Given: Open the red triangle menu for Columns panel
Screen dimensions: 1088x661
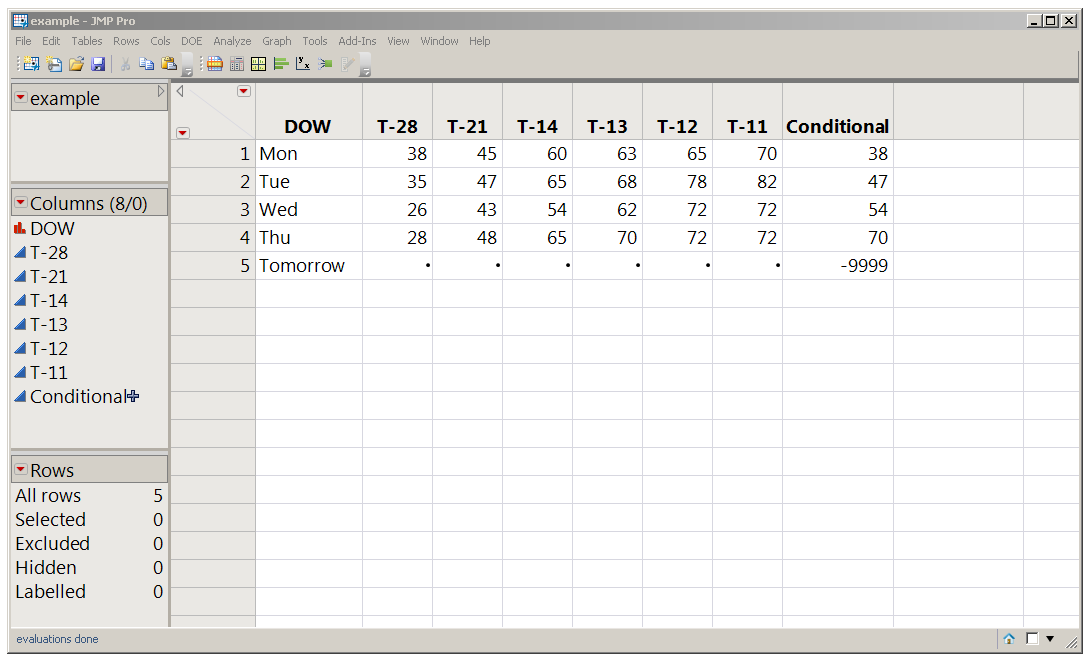Looking at the screenshot, I should tap(22, 202).
